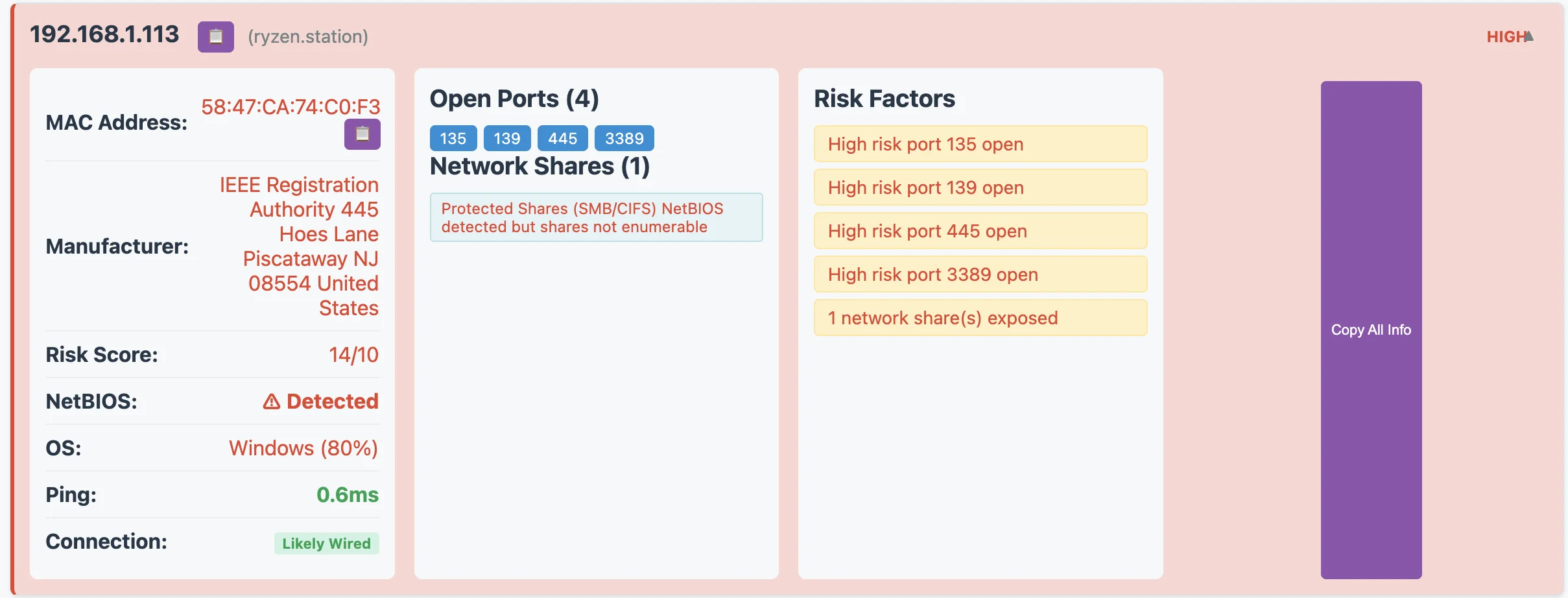Click the ryzen.station hostname label
This screenshot has height=598, width=1568.
[308, 36]
